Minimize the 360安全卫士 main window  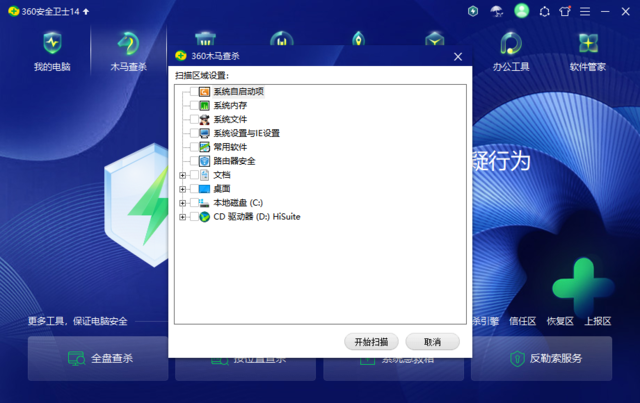click(605, 11)
